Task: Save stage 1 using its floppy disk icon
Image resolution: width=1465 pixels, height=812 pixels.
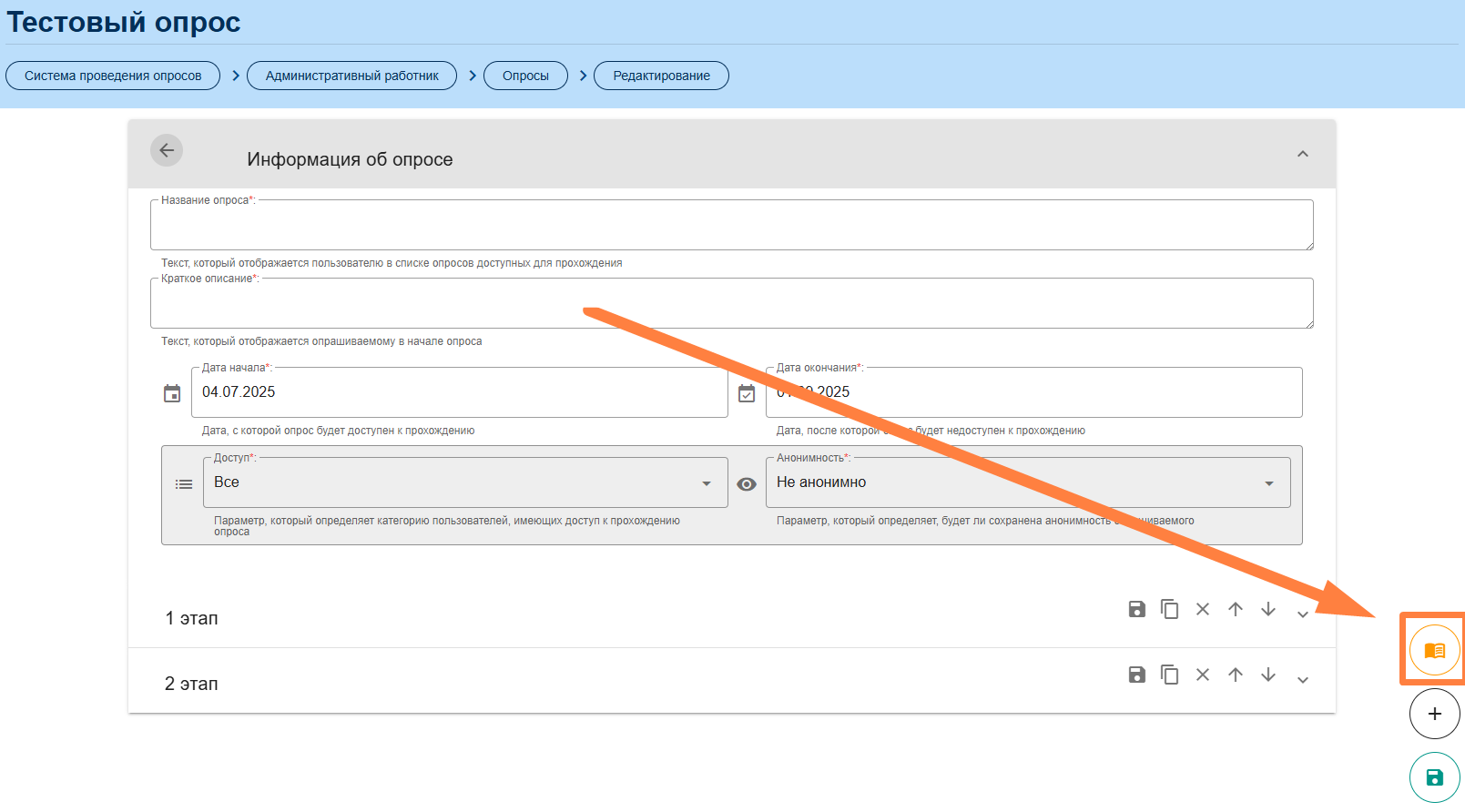Action: [x=1136, y=609]
